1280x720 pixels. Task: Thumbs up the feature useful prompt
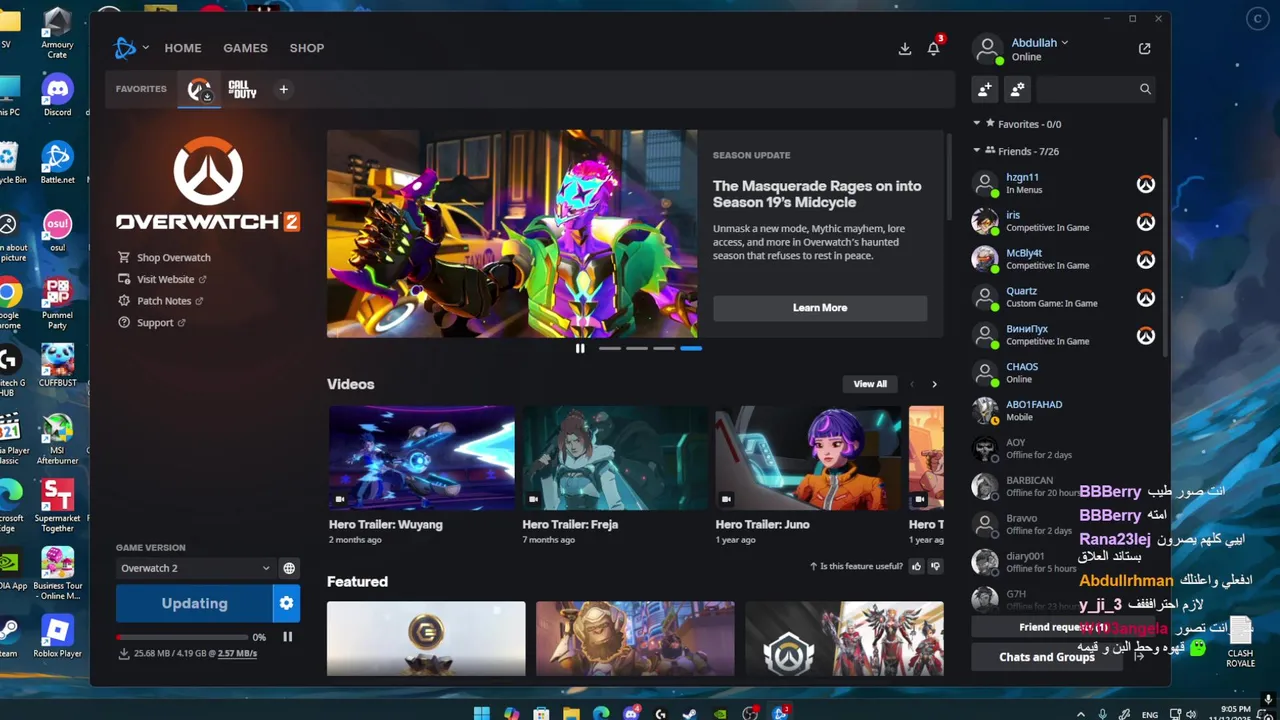click(916, 566)
